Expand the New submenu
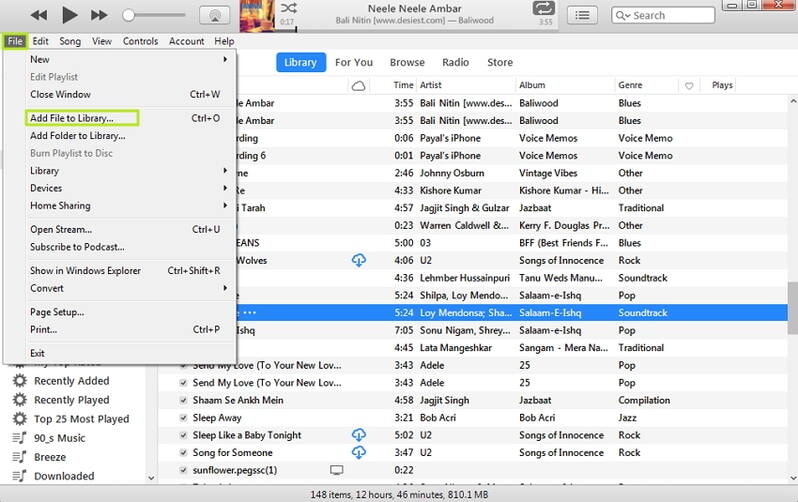798x502 pixels. 224,59
